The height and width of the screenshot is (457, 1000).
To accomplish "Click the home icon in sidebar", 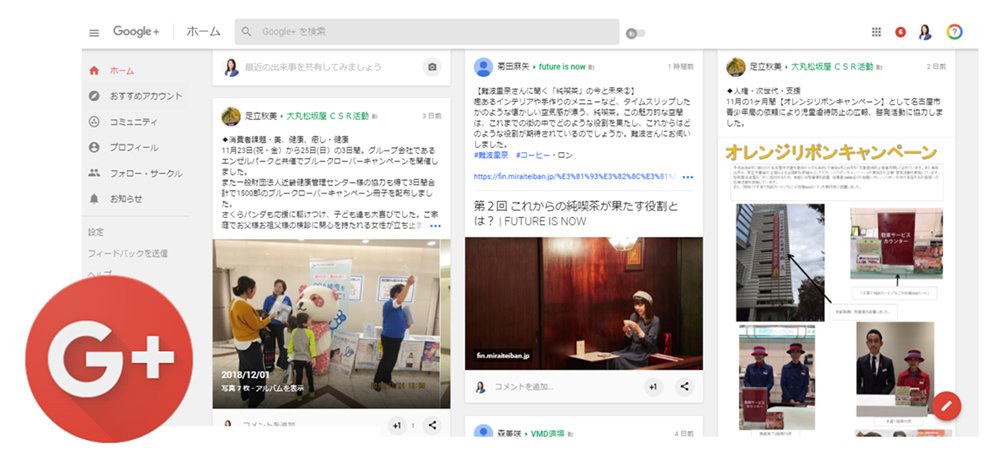I will click(x=94, y=71).
